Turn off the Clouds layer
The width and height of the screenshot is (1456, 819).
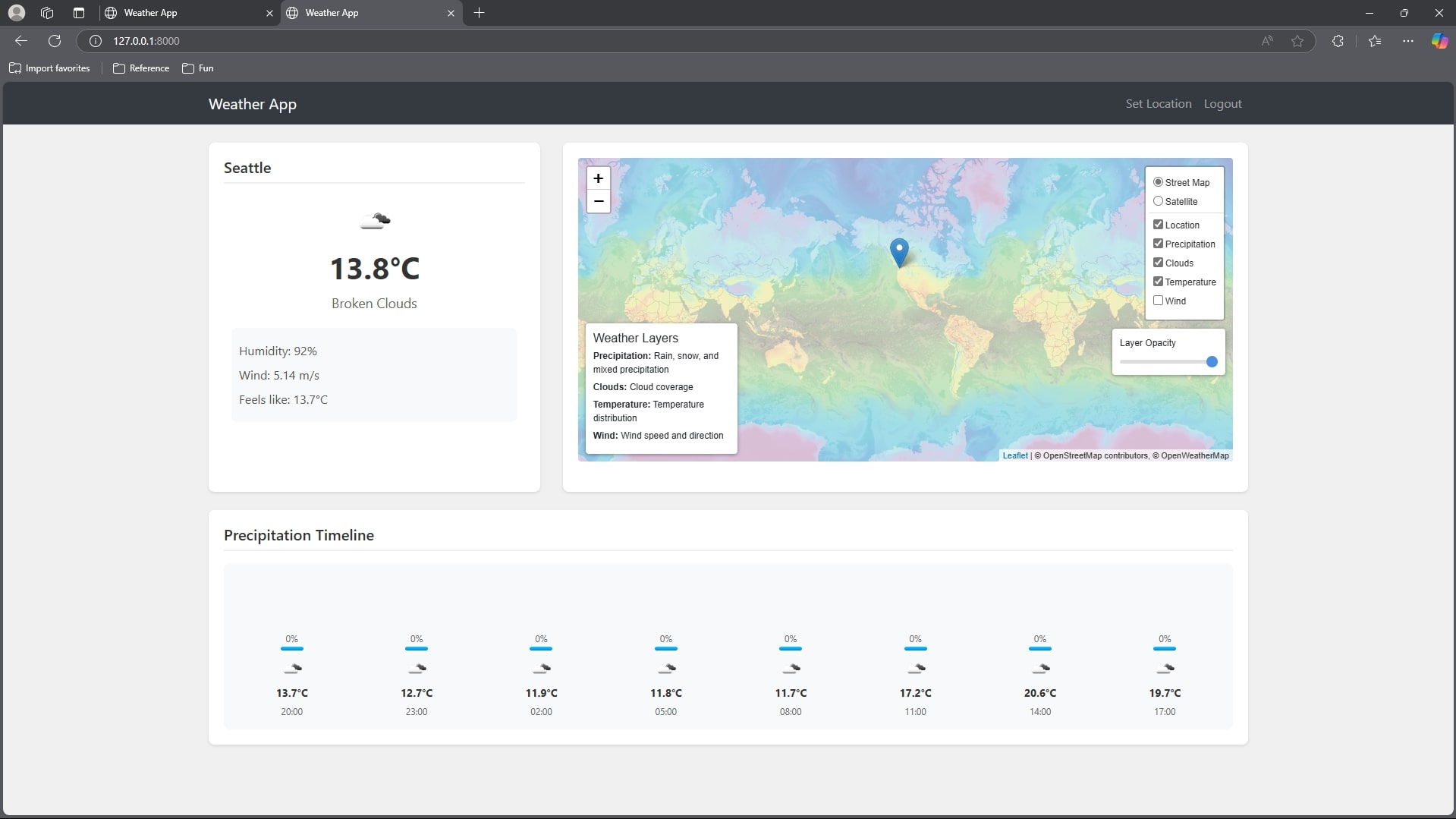pos(1158,263)
